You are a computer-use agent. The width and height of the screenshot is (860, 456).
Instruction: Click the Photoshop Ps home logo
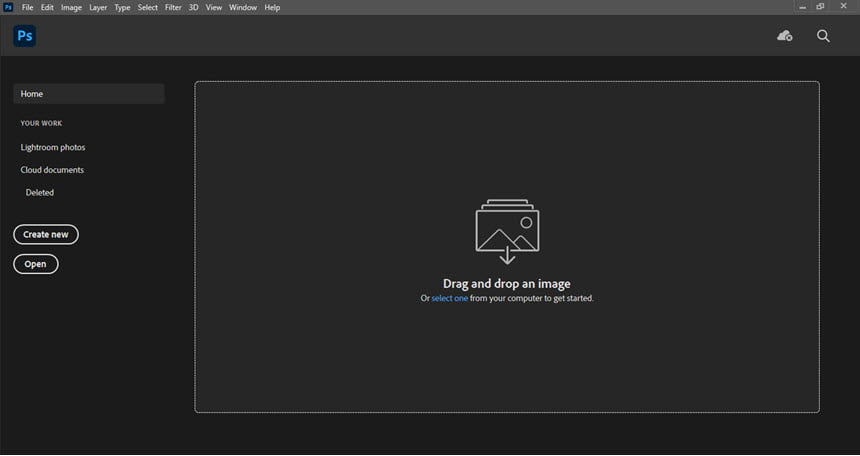25,36
